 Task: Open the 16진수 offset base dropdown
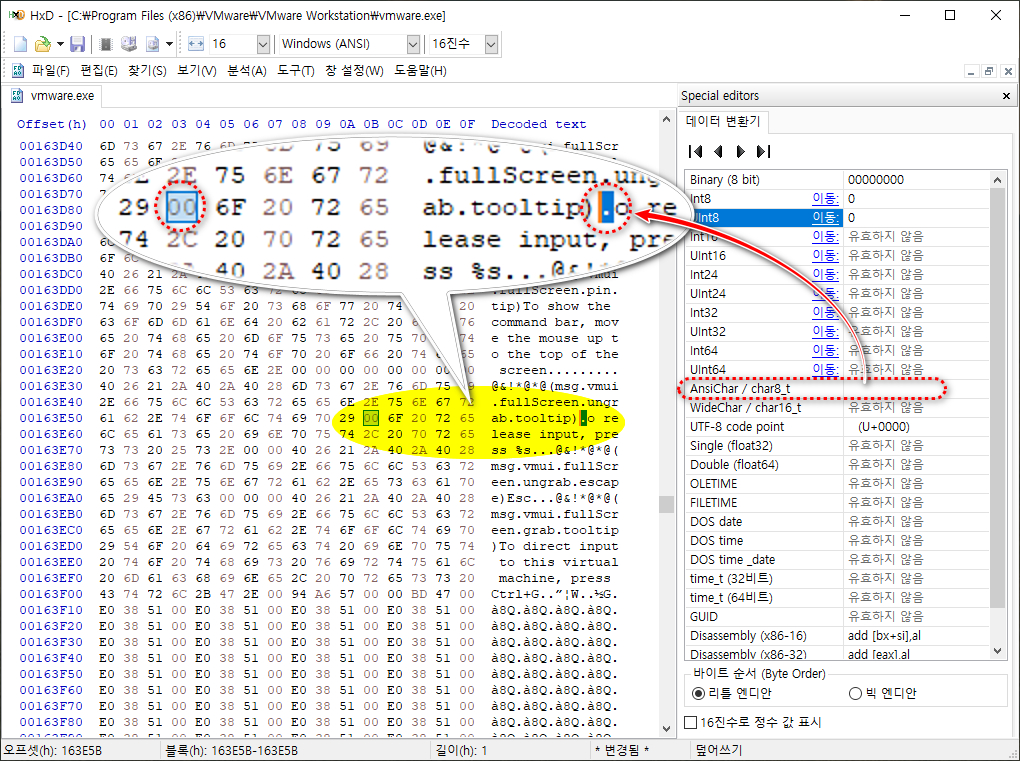[x=491, y=44]
